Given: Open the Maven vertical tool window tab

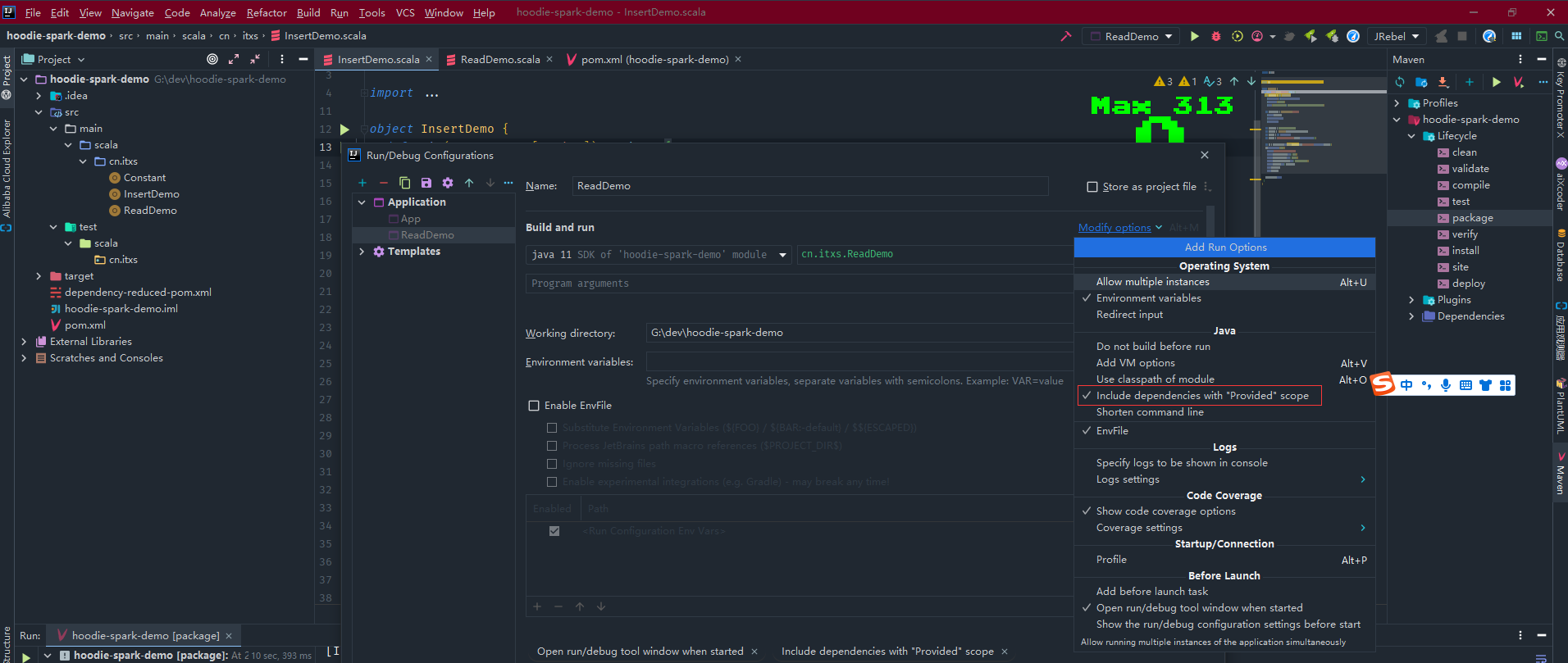Looking at the screenshot, I should coord(1561,473).
